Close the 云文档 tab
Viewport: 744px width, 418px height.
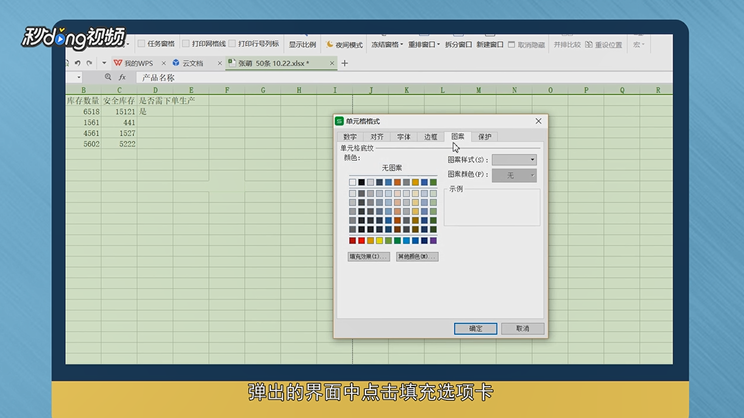[220, 63]
